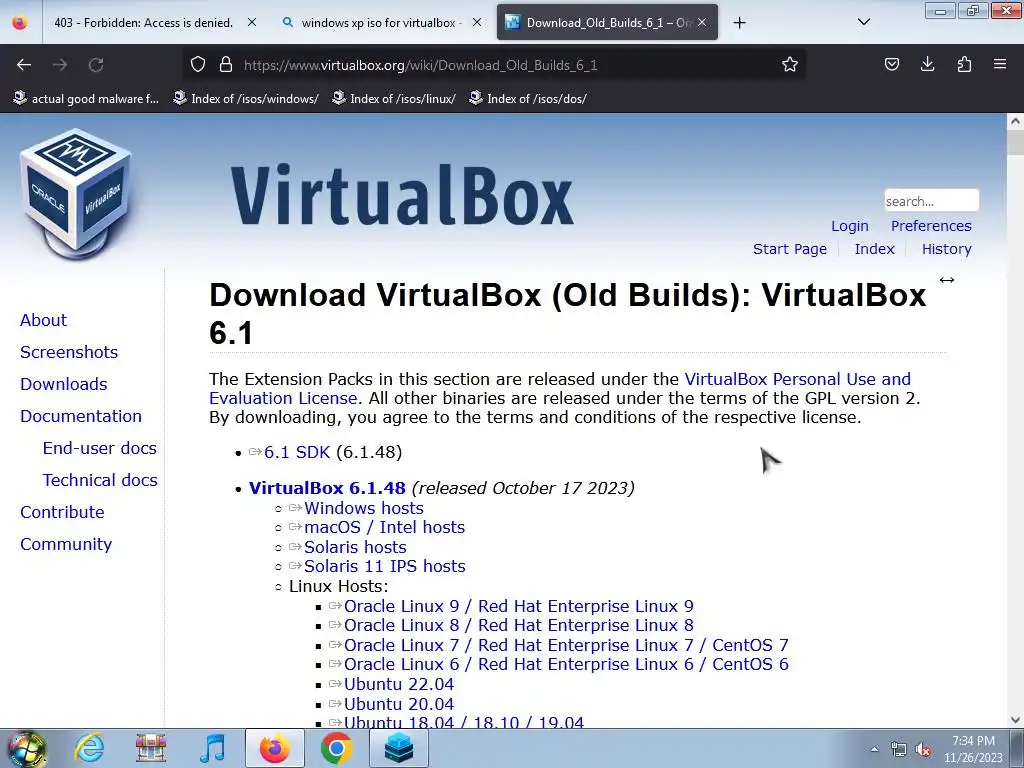Open the Save to Pocket icon
1024x768 pixels.
pos(891,64)
